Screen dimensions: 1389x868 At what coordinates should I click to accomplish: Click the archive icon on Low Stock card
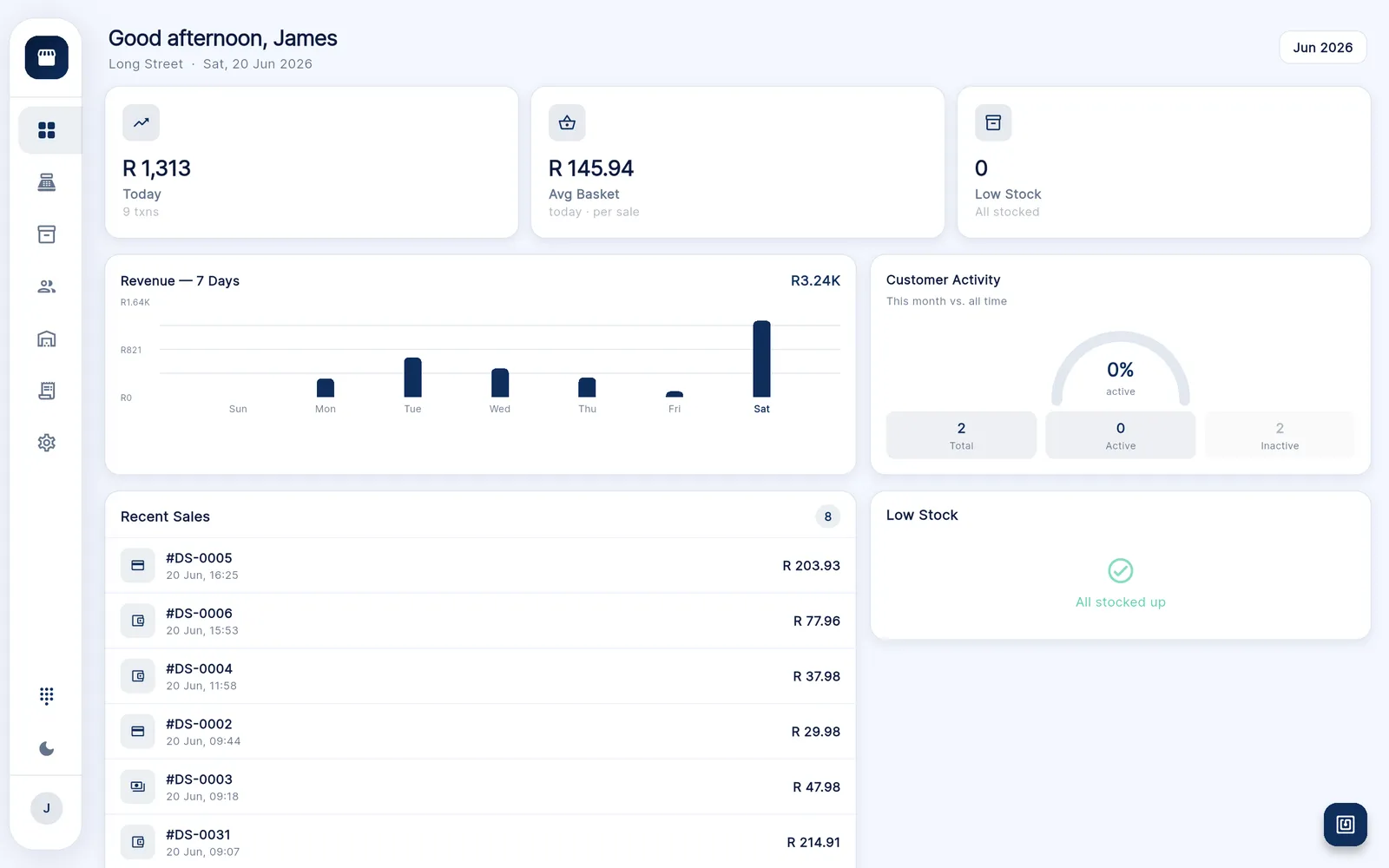pos(993,122)
